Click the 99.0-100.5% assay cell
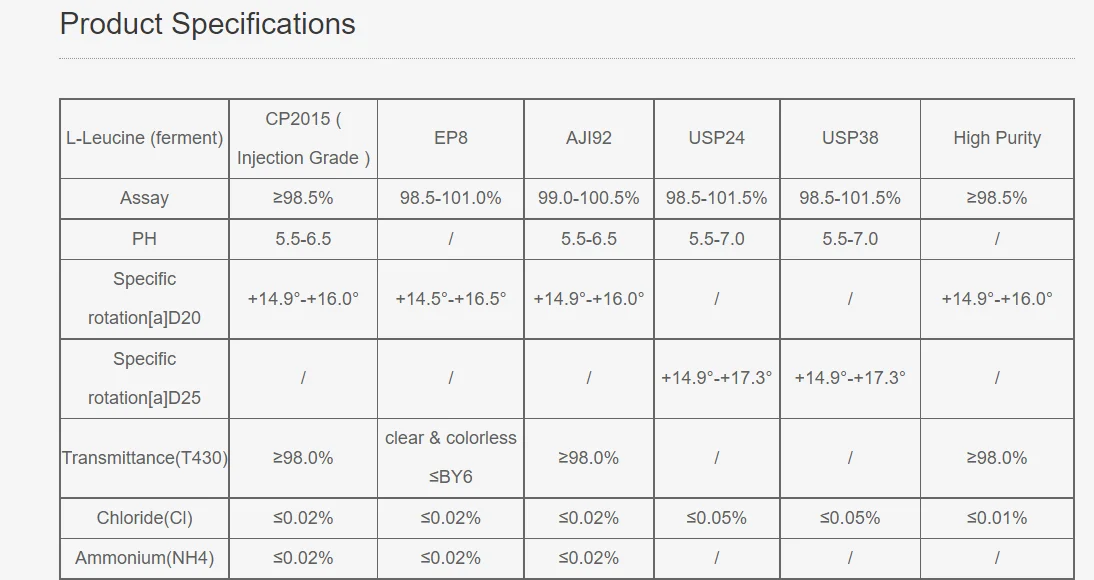 tap(589, 198)
